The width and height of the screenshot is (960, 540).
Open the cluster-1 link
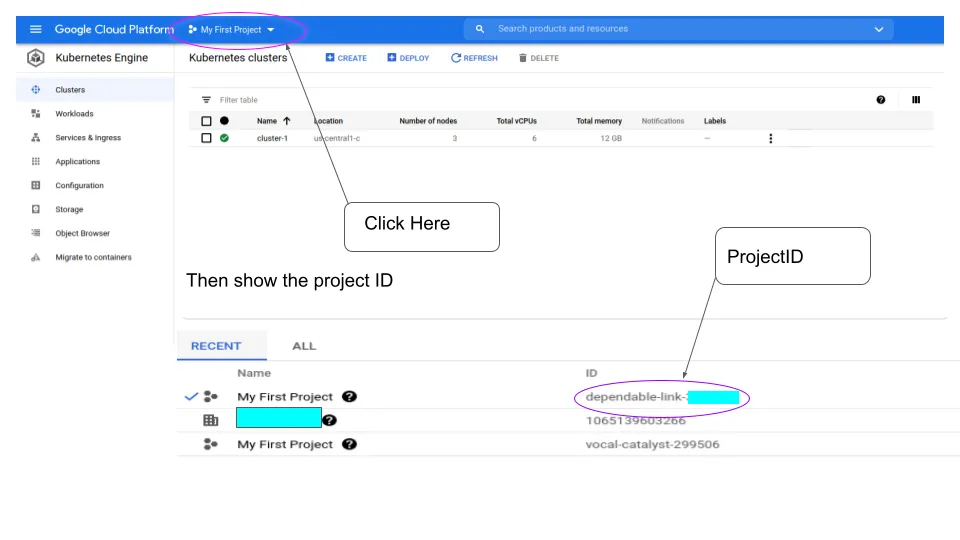(272, 138)
